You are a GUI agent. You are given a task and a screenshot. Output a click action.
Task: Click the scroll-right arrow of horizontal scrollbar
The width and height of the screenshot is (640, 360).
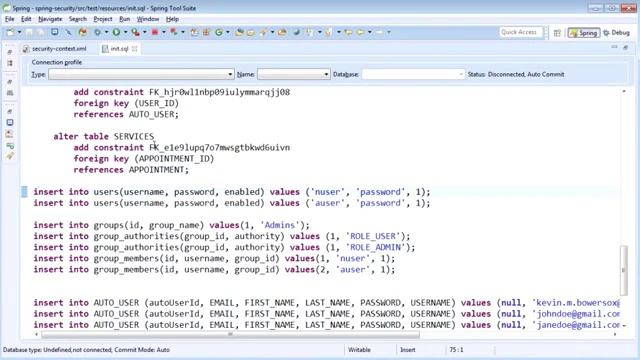[615, 335]
